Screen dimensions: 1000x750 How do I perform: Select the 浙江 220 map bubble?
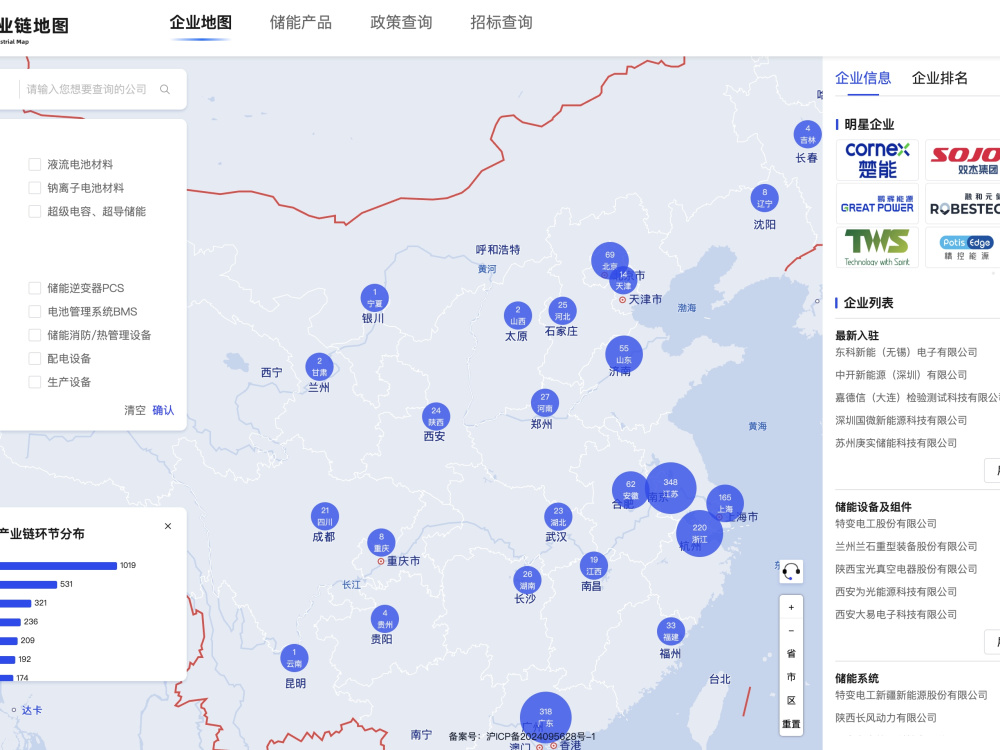[x=700, y=533]
